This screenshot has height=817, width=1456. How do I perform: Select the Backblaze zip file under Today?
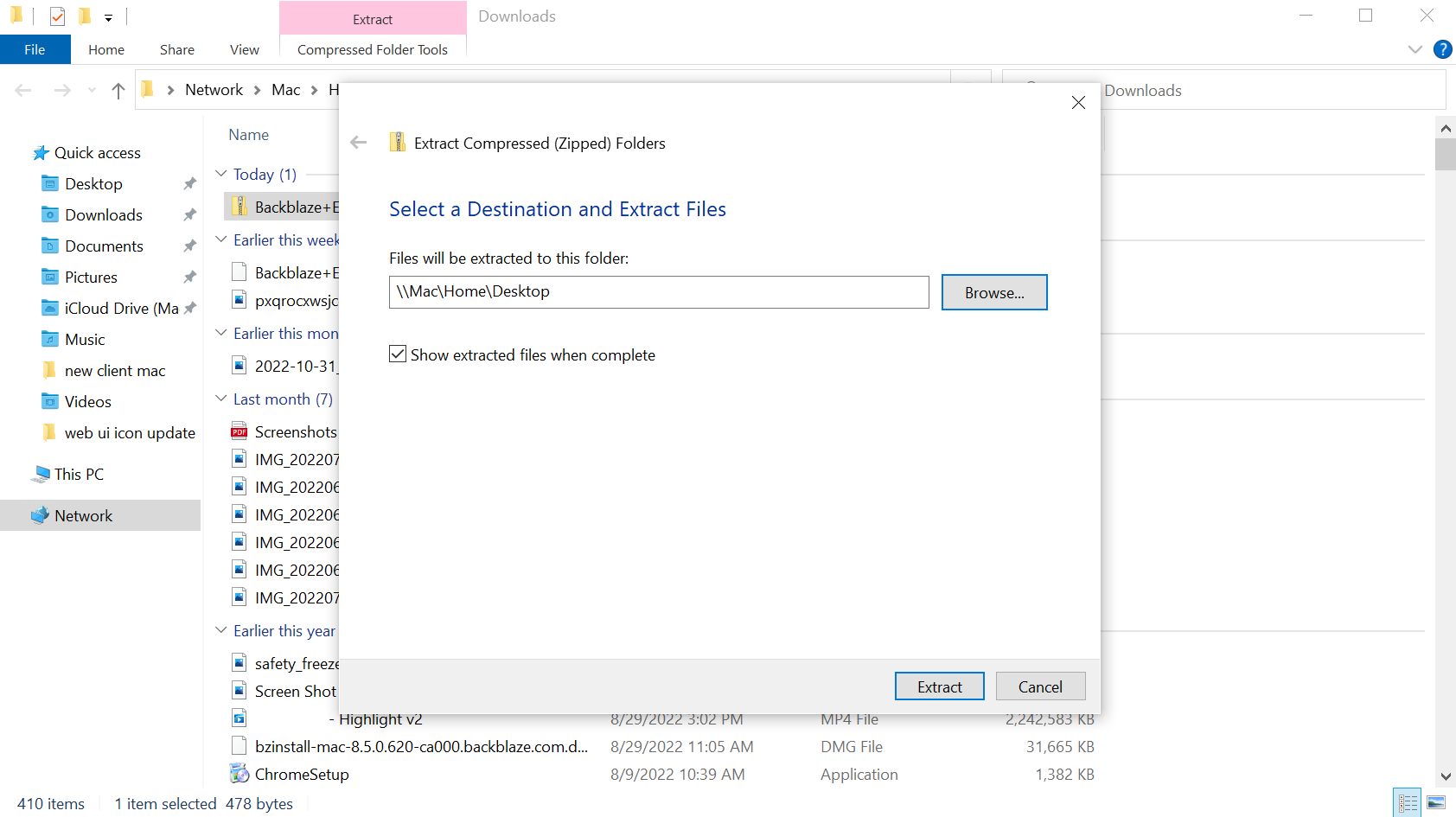pyautogui.click(x=282, y=207)
